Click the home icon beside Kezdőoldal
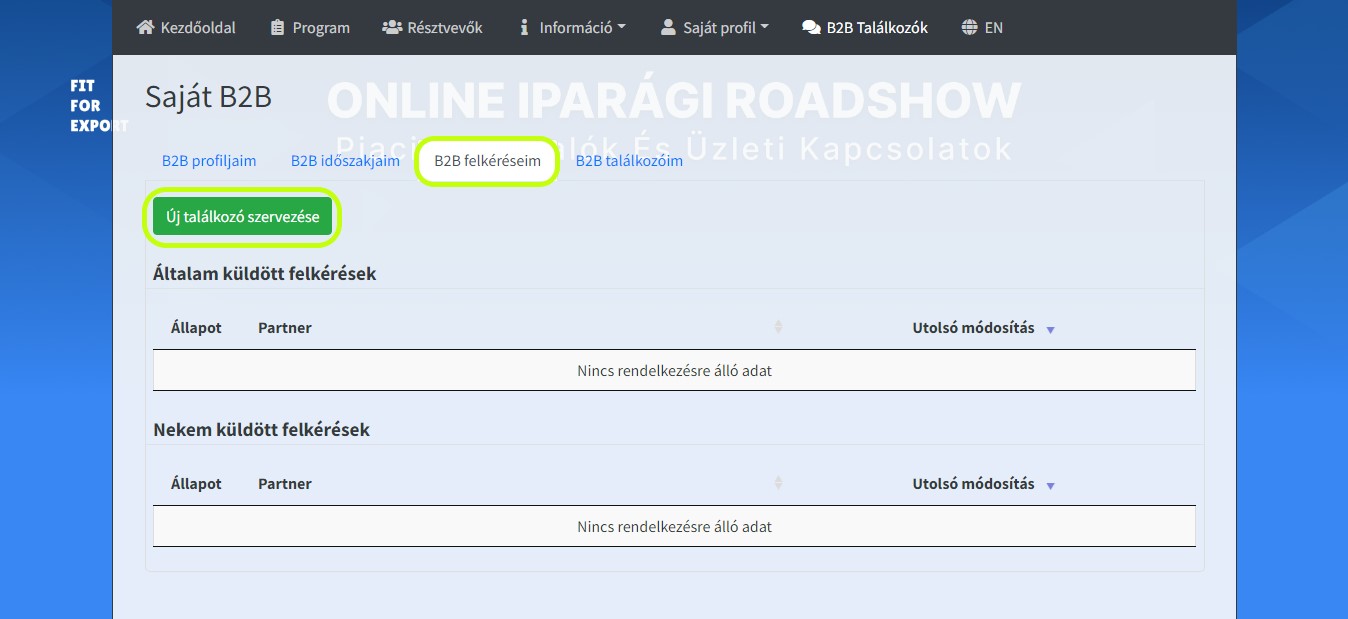This screenshot has width=1348, height=619. point(146,27)
